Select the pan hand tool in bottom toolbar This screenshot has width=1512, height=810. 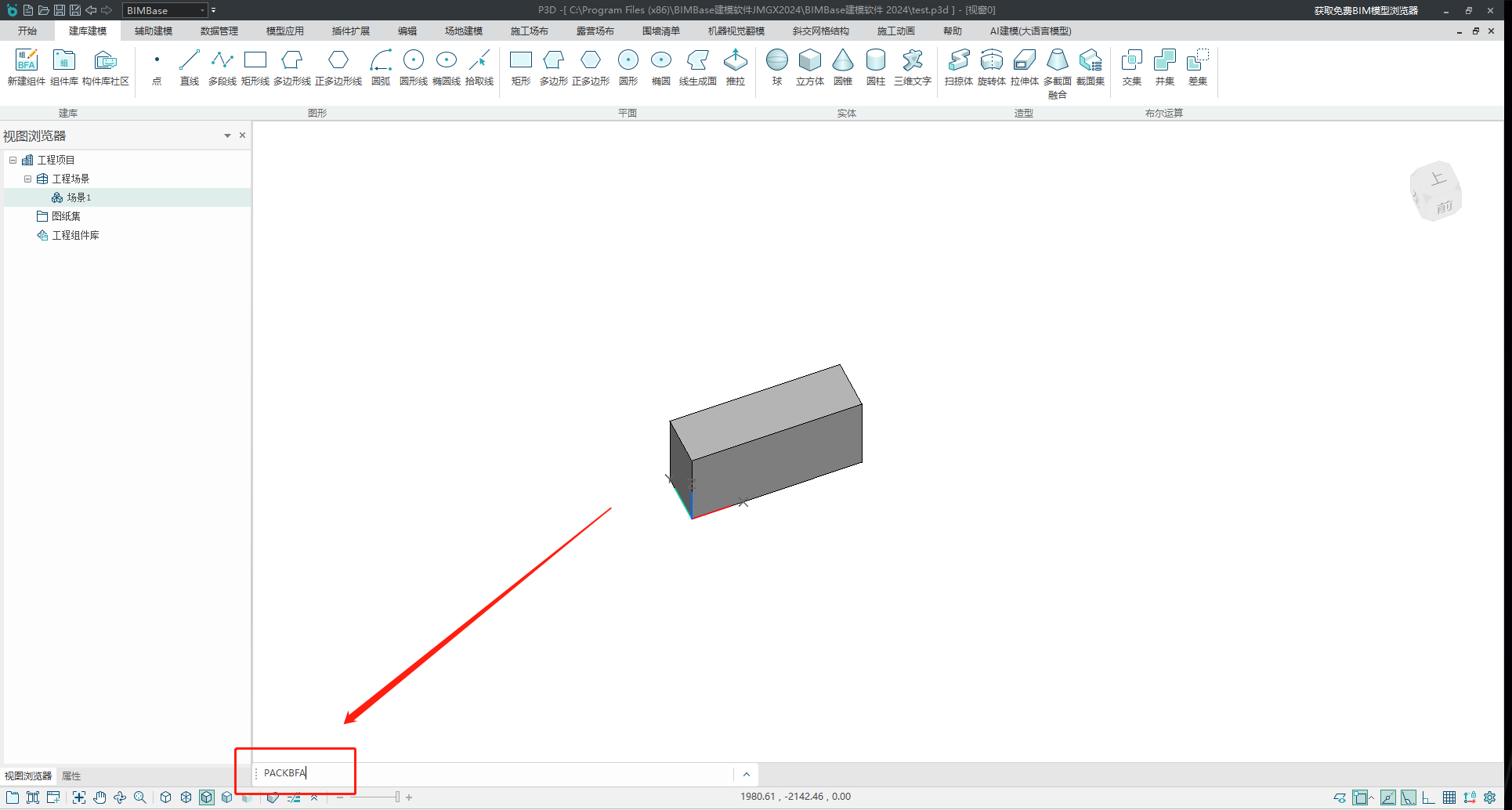99,797
